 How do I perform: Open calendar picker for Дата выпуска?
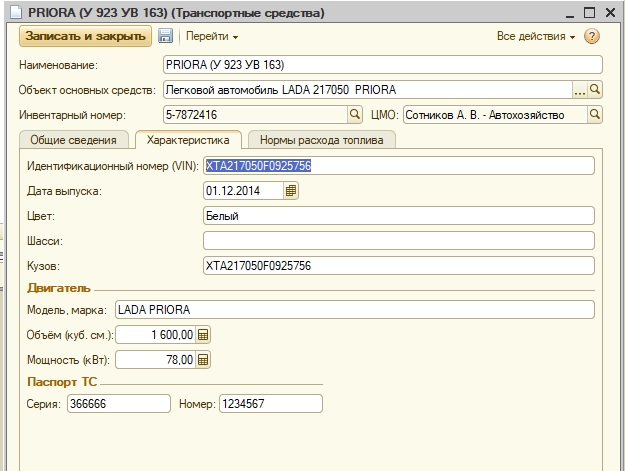[291, 191]
